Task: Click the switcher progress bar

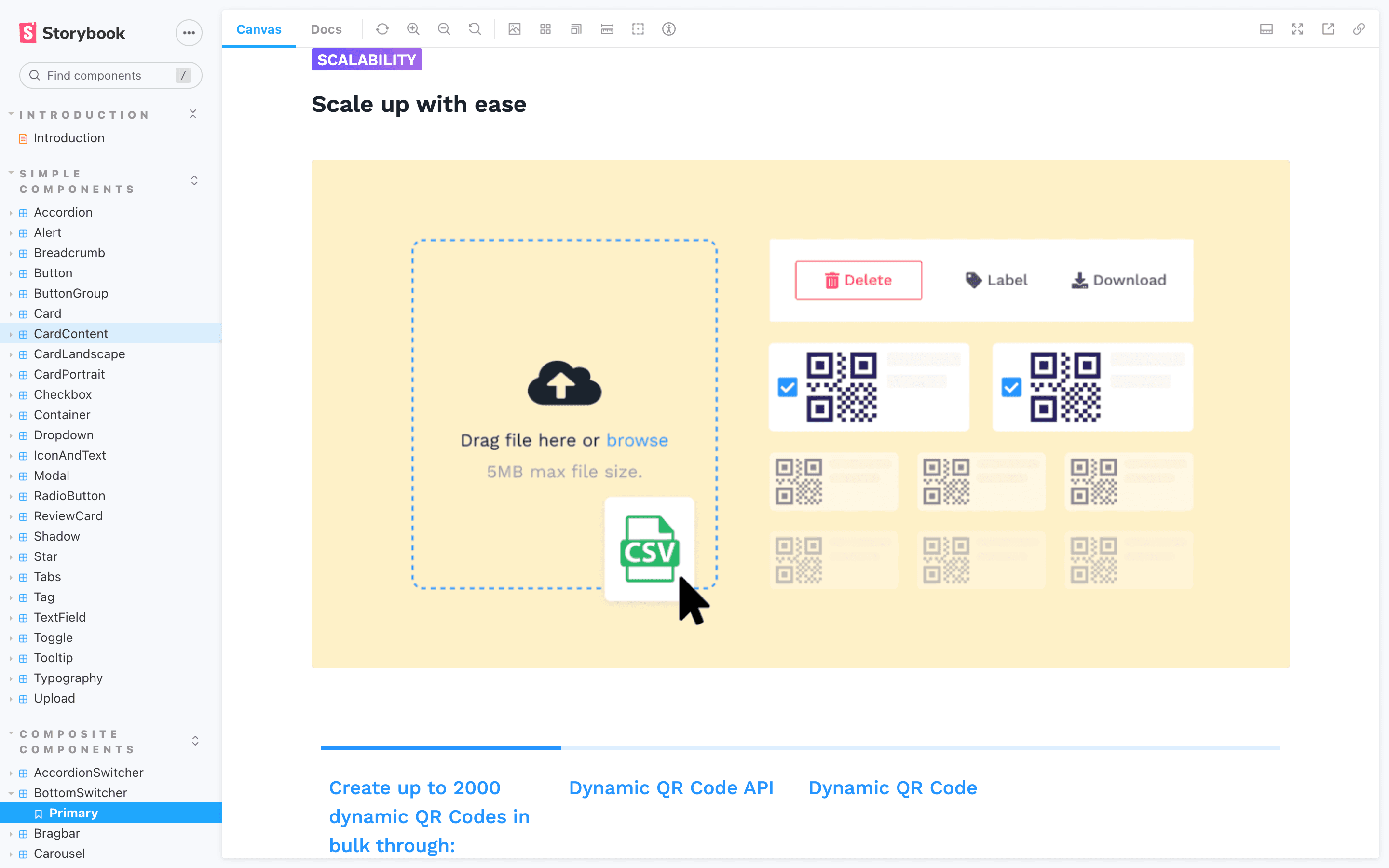Action: 800,748
